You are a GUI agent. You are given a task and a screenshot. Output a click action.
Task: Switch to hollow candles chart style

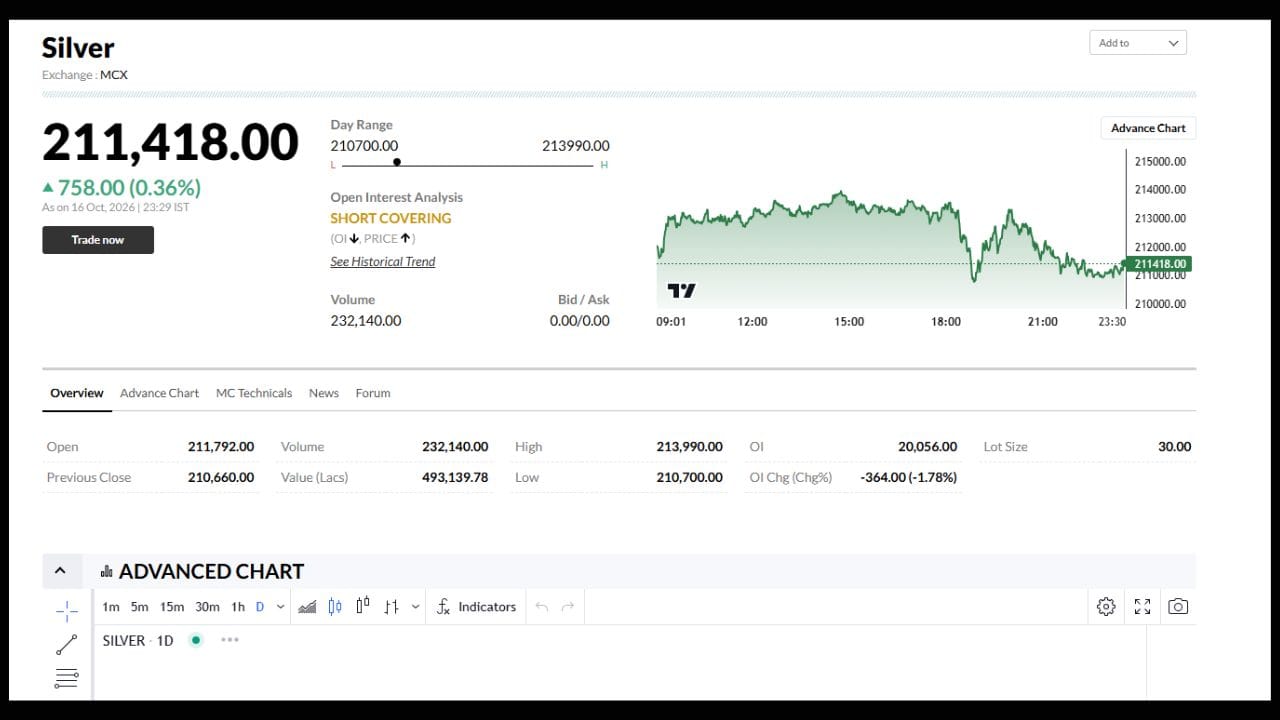point(362,606)
